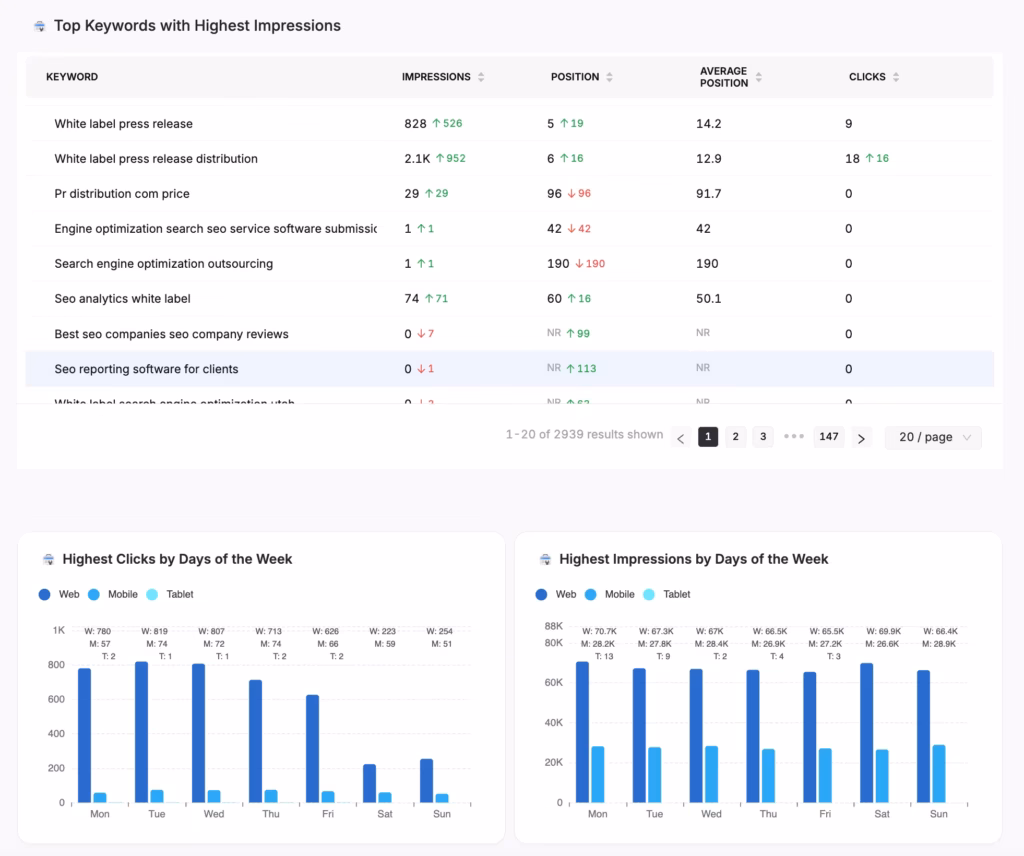
Task: Go to page 2 of results
Action: [735, 437]
